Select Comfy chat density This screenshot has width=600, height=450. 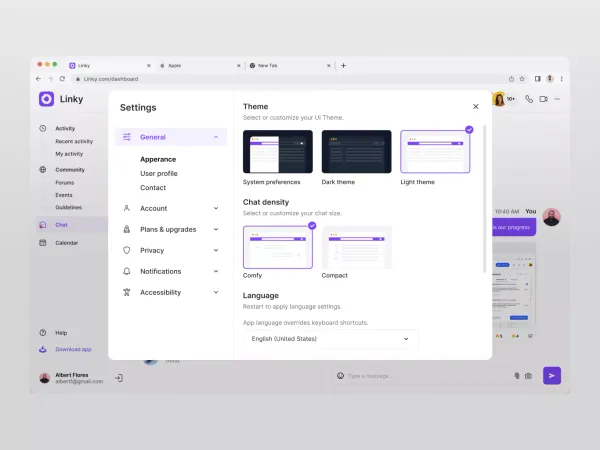pos(278,247)
